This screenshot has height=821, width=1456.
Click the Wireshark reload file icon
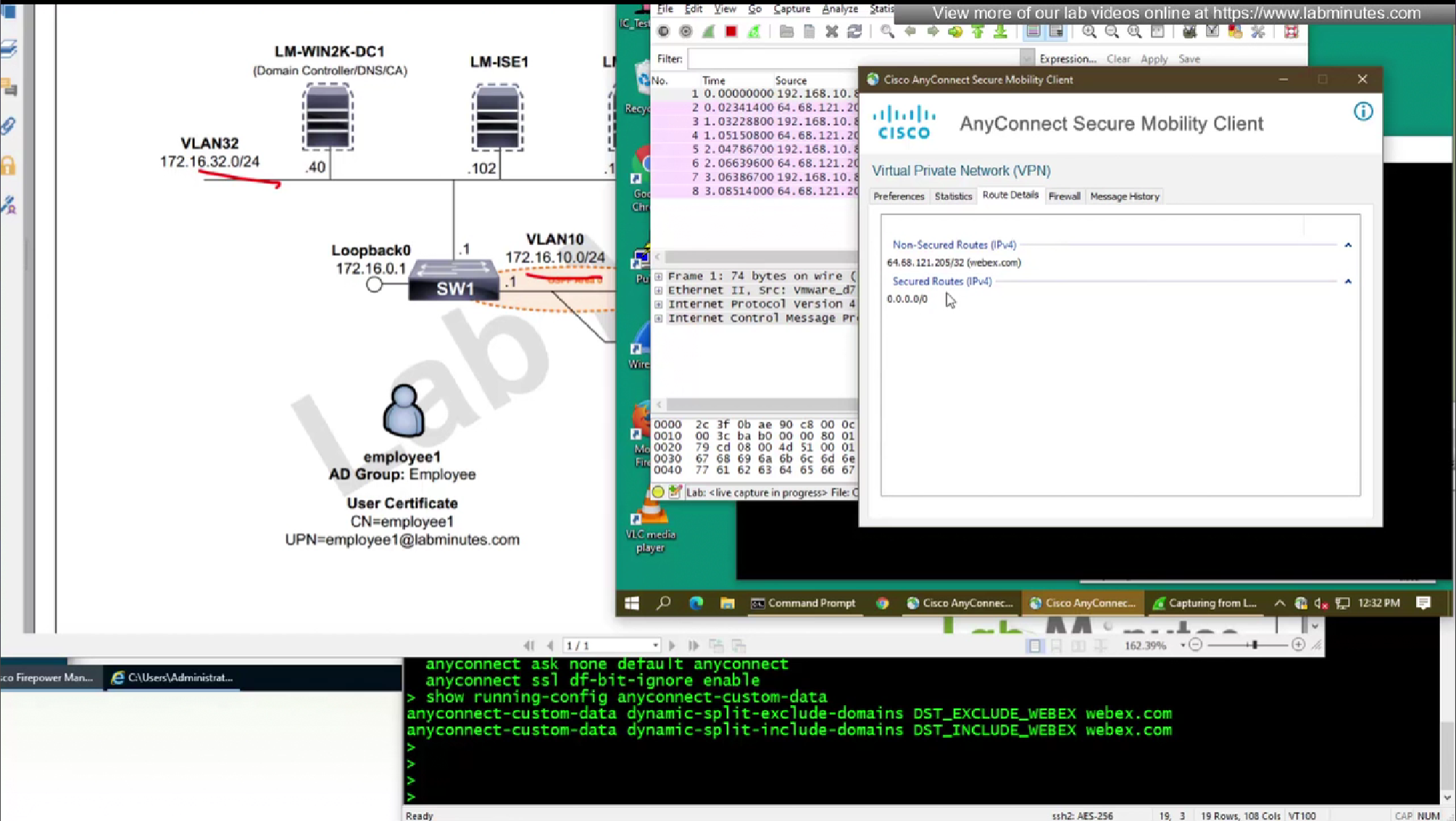(854, 32)
